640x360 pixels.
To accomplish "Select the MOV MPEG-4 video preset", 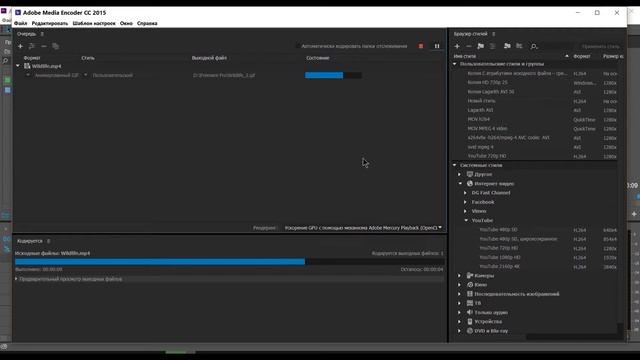I will [487, 129].
